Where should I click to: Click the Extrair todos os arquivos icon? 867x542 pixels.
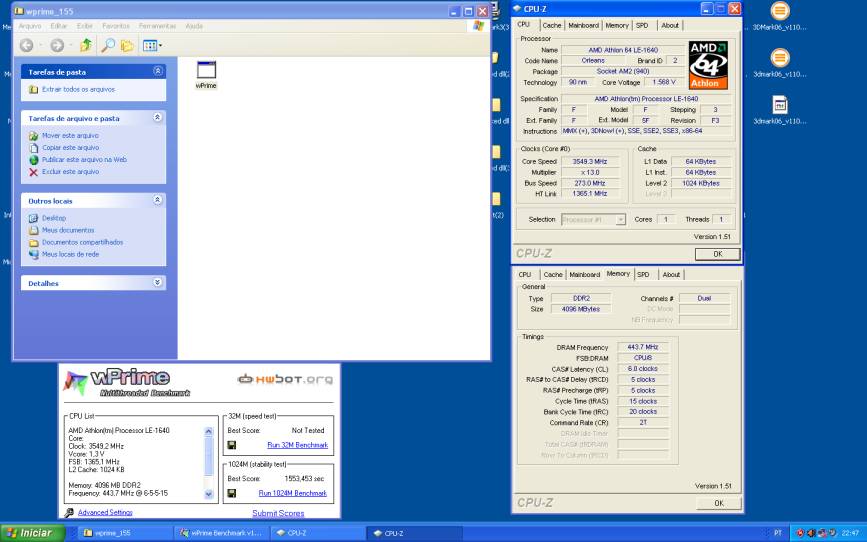tap(34, 89)
